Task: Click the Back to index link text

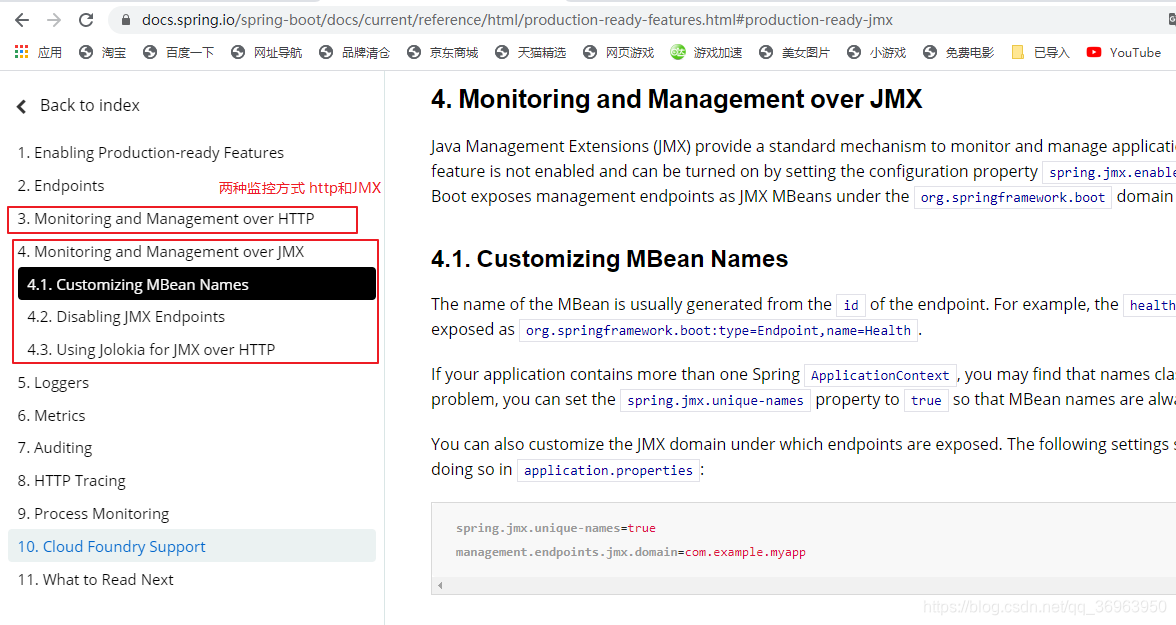Action: coord(90,106)
